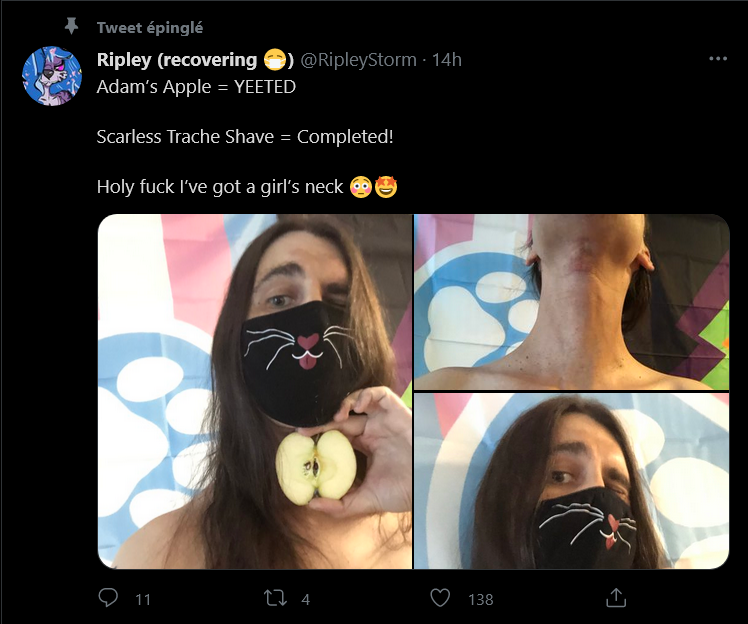Open the bottom-right masked selfie photo
The width and height of the screenshot is (748, 624).
point(571,481)
